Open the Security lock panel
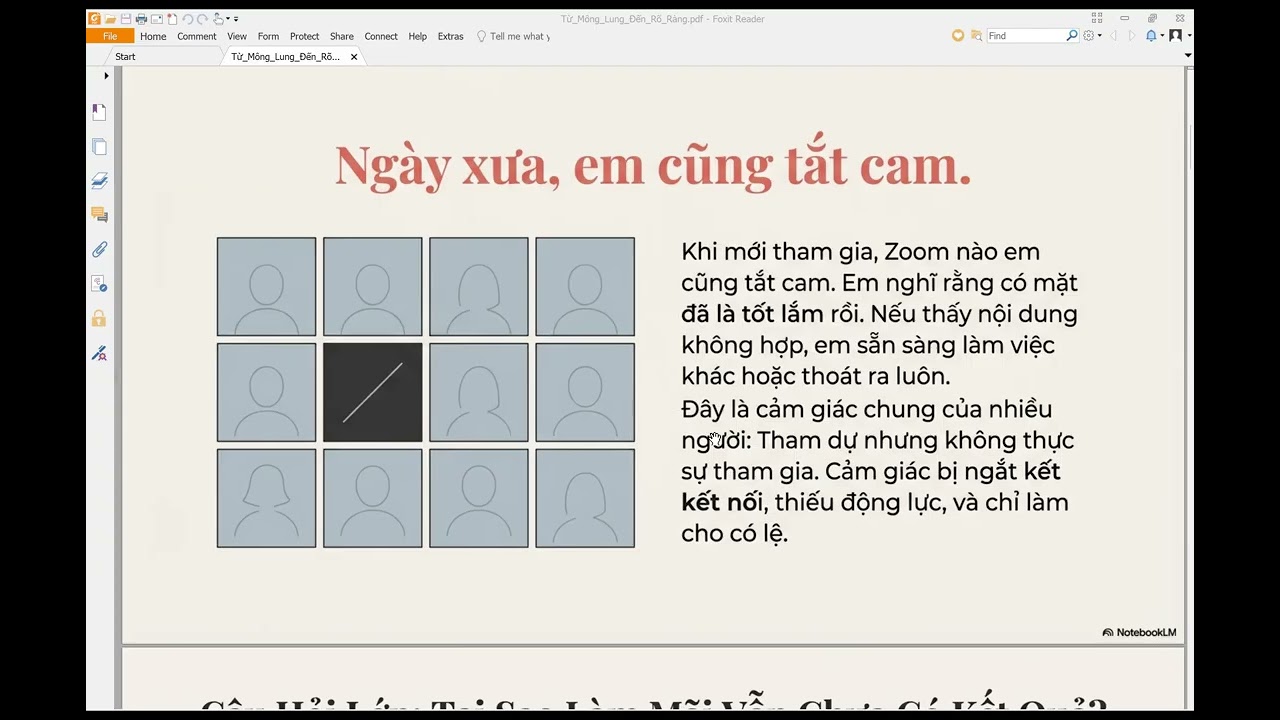1280x720 pixels. 99,319
